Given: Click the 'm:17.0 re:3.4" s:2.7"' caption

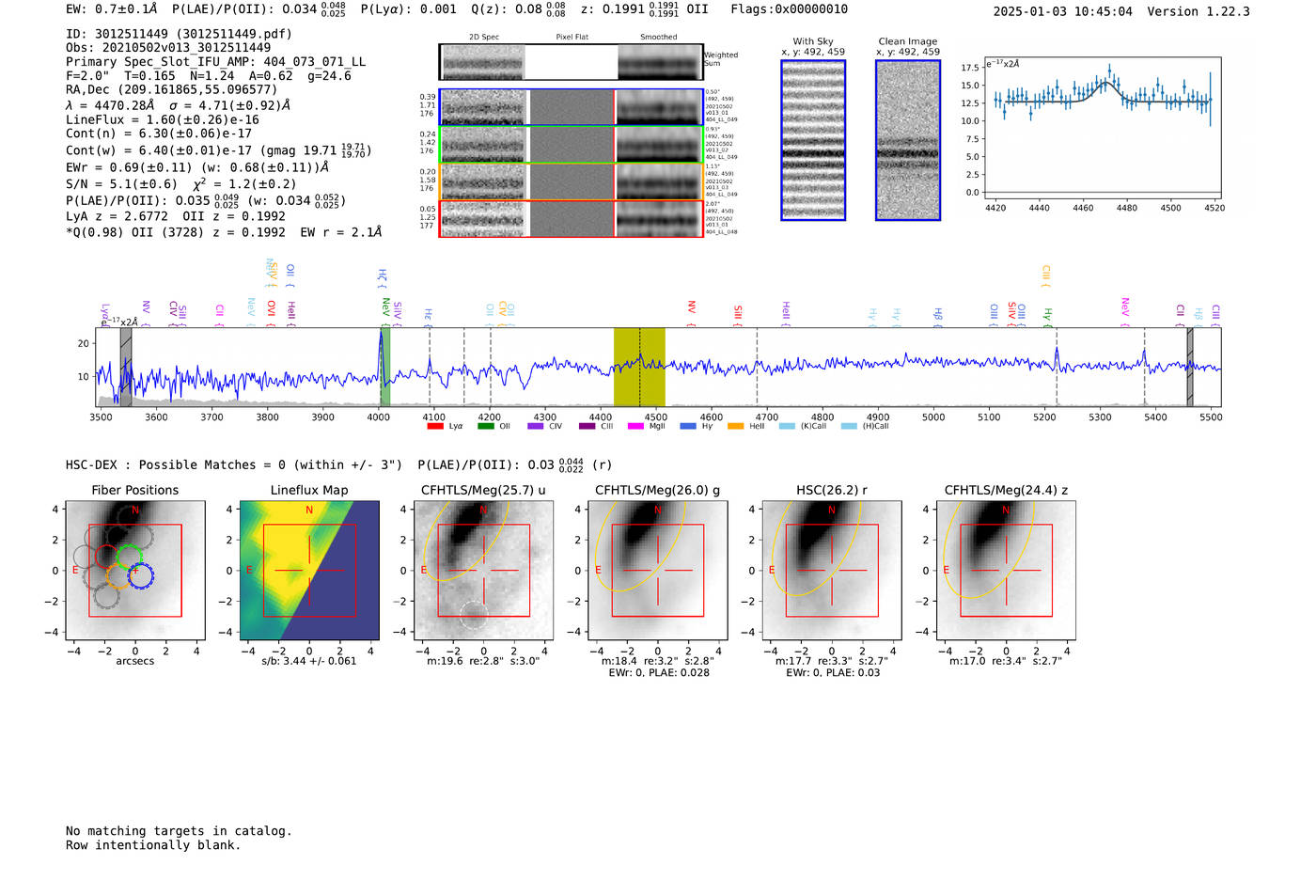Looking at the screenshot, I should tap(1006, 661).
